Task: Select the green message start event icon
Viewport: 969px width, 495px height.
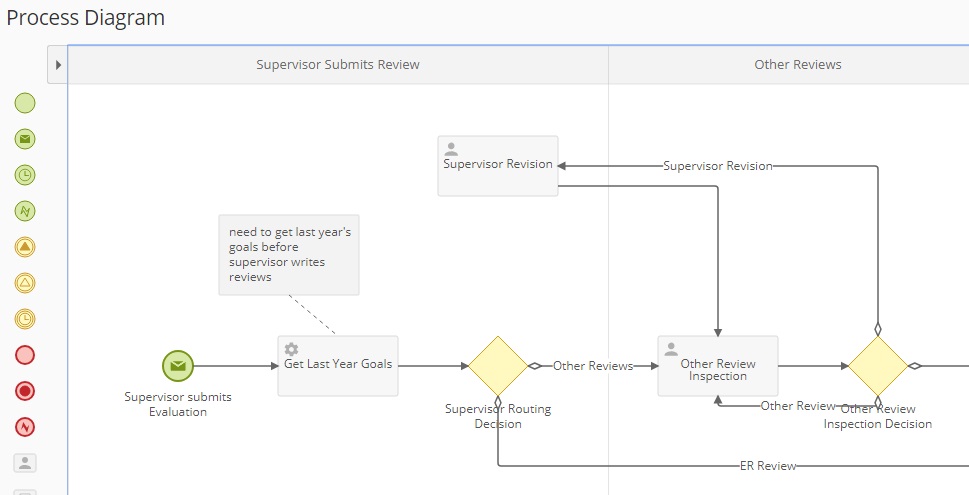Action: [25, 139]
